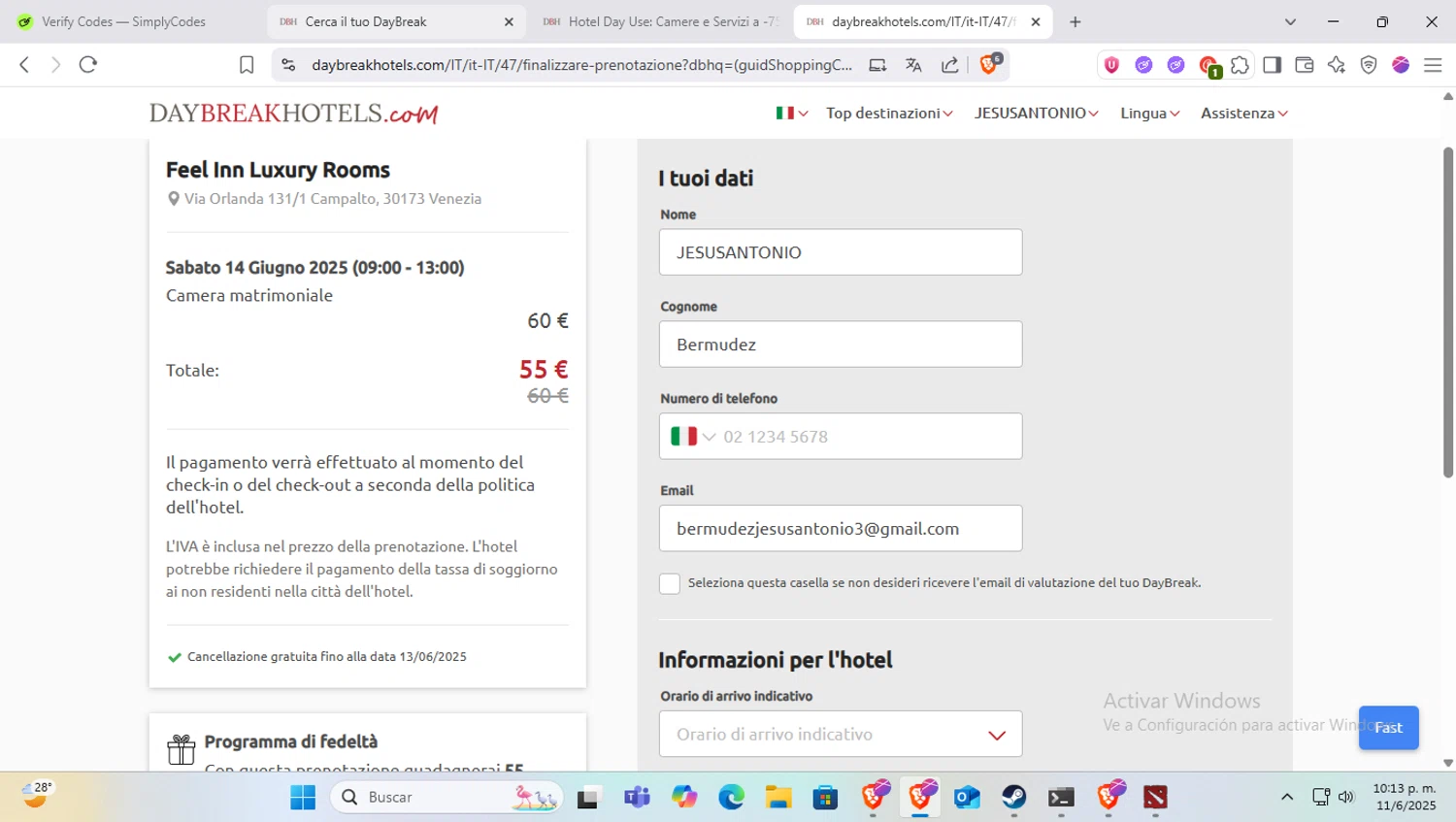Open Outlook from taskbar

click(x=967, y=798)
